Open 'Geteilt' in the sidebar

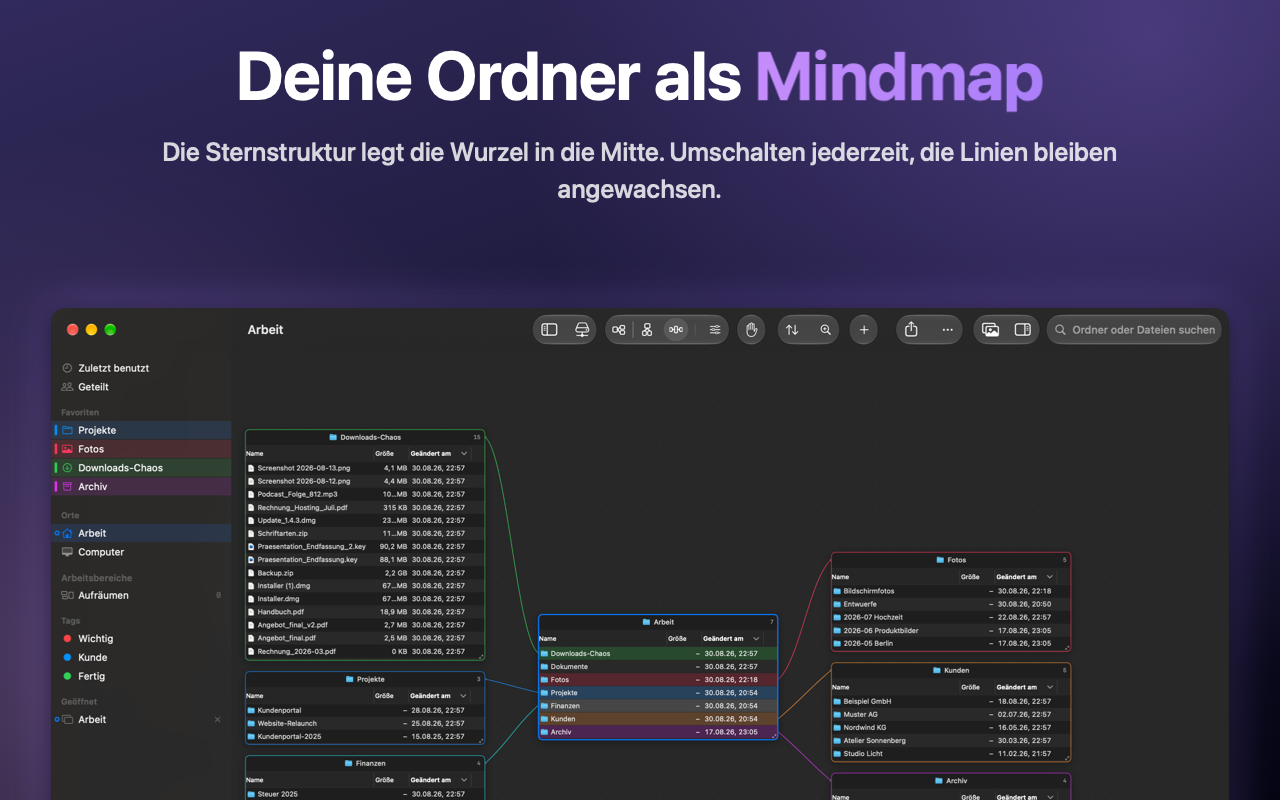(x=141, y=387)
